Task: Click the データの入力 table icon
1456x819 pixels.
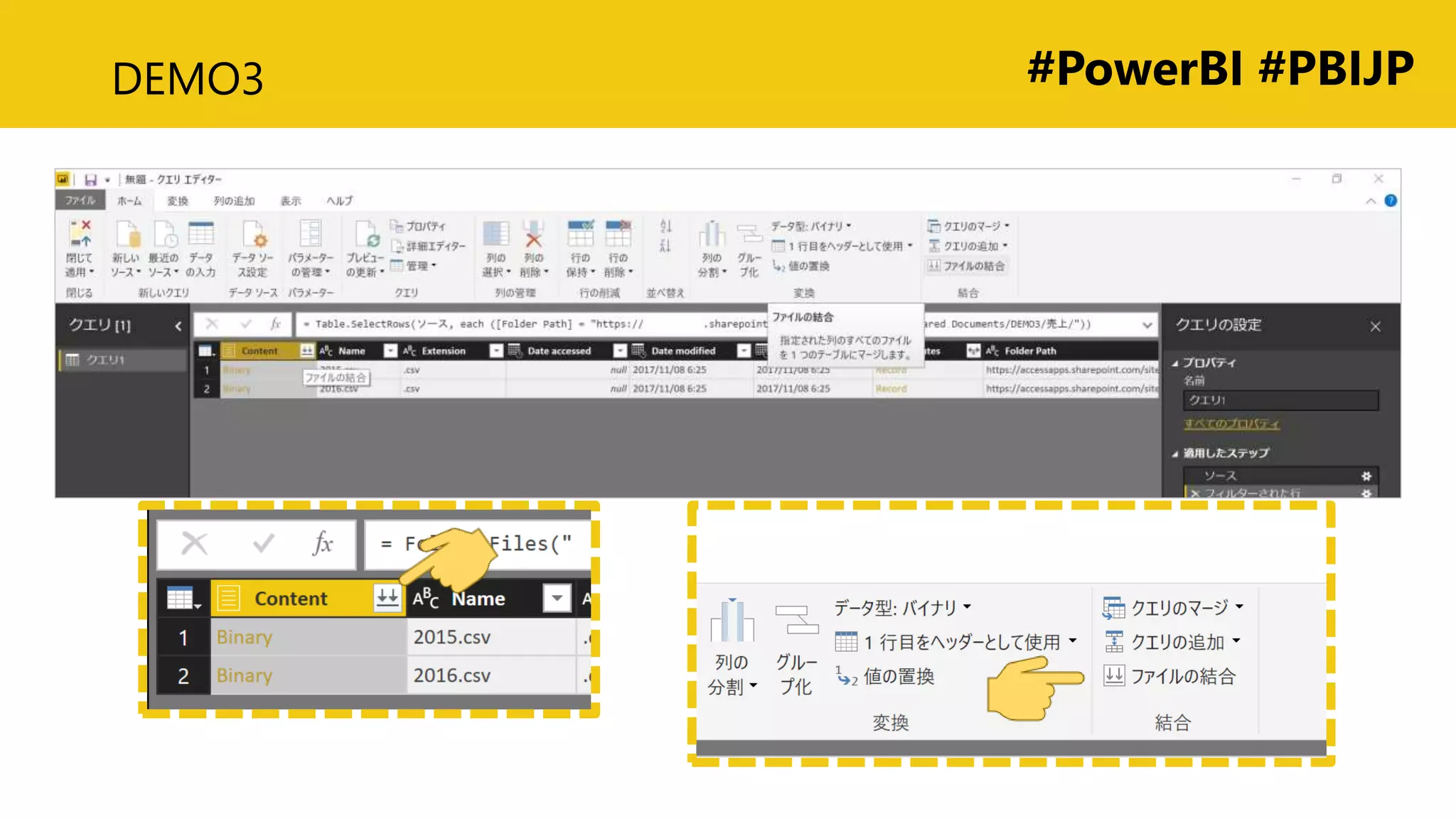Action: (200, 234)
